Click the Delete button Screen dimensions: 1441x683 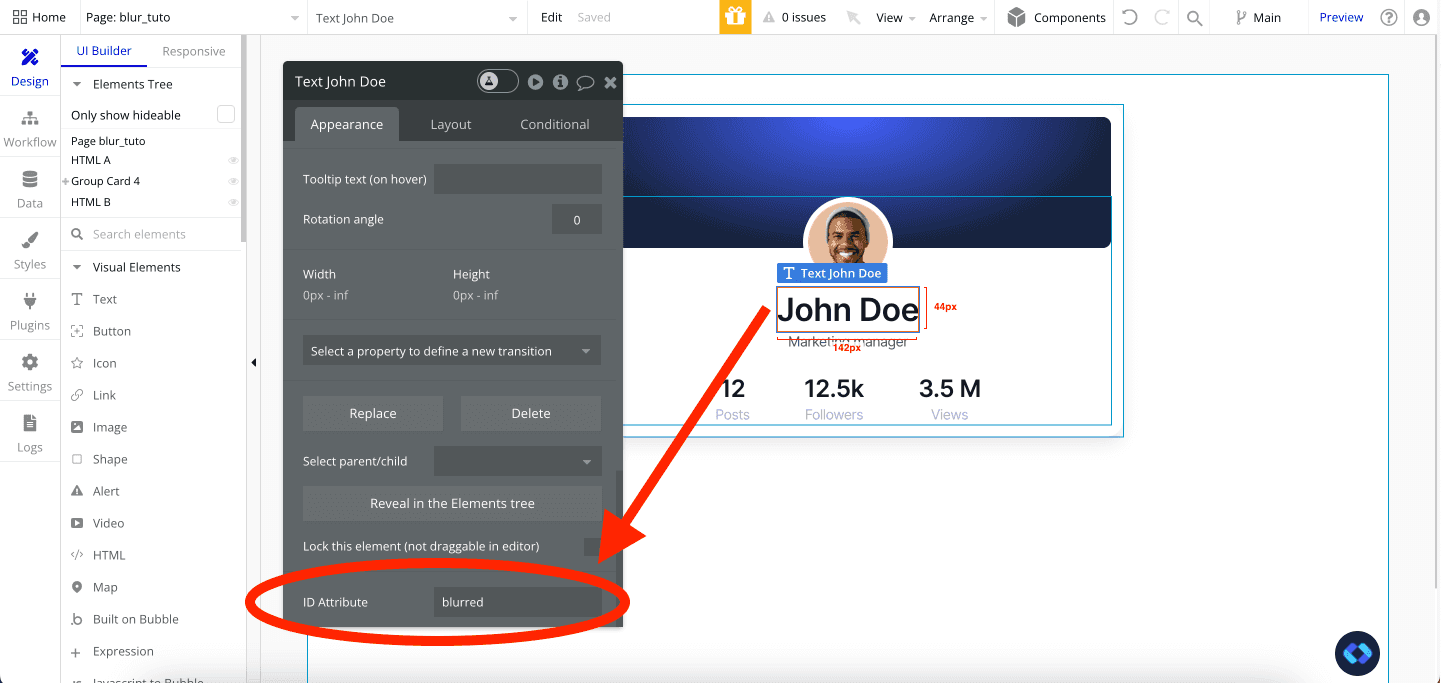[x=531, y=413]
